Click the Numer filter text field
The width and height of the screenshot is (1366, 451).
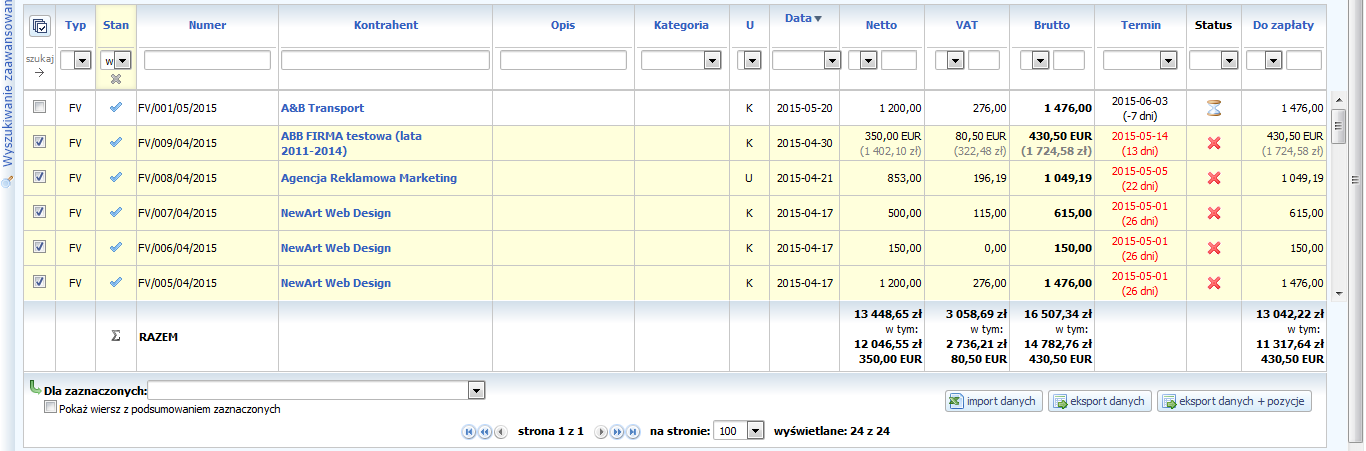[207, 61]
